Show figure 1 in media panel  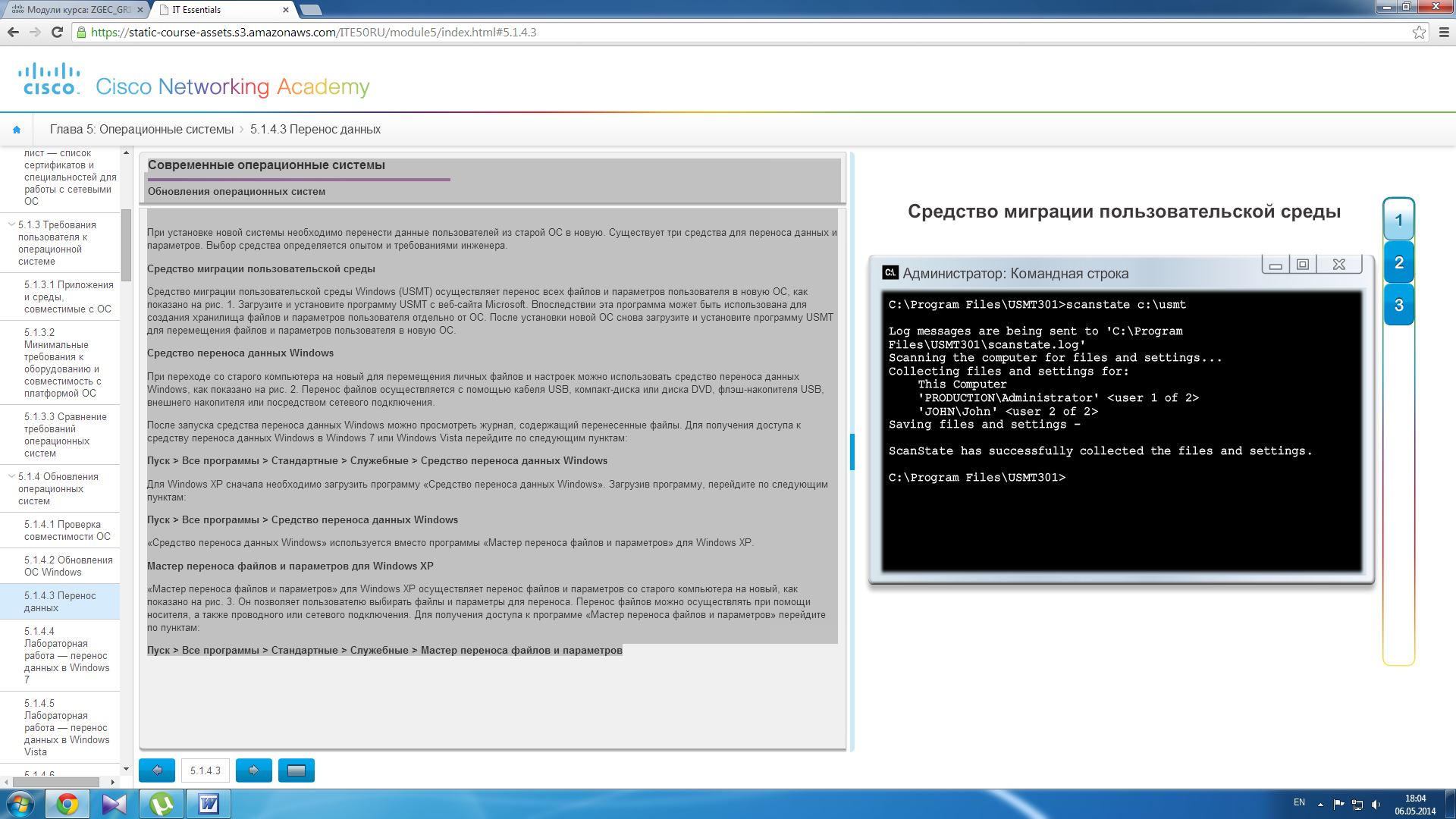pyautogui.click(x=1399, y=221)
